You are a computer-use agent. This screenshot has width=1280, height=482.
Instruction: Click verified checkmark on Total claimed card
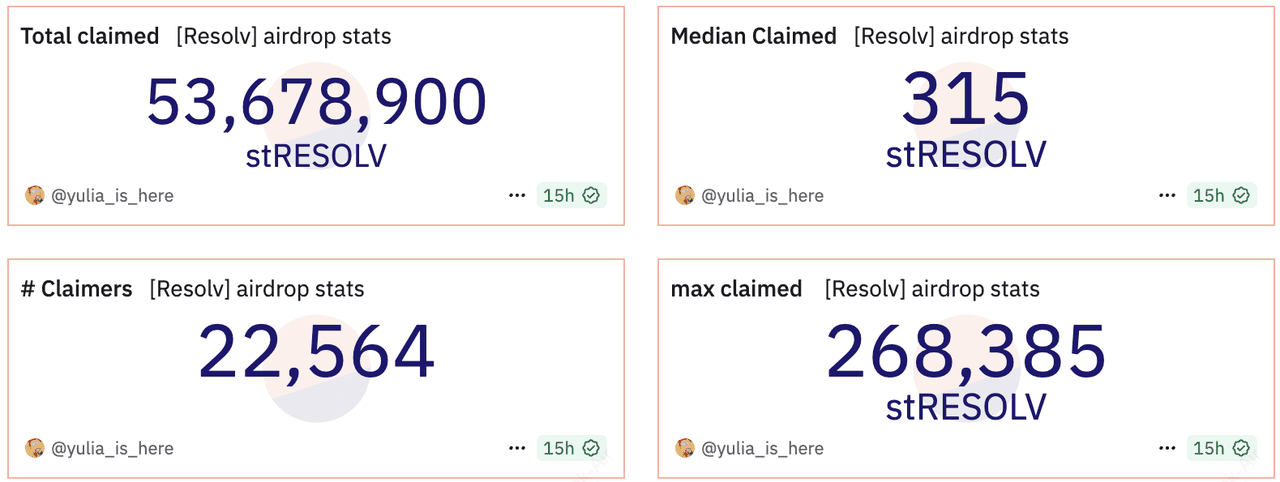tap(591, 195)
